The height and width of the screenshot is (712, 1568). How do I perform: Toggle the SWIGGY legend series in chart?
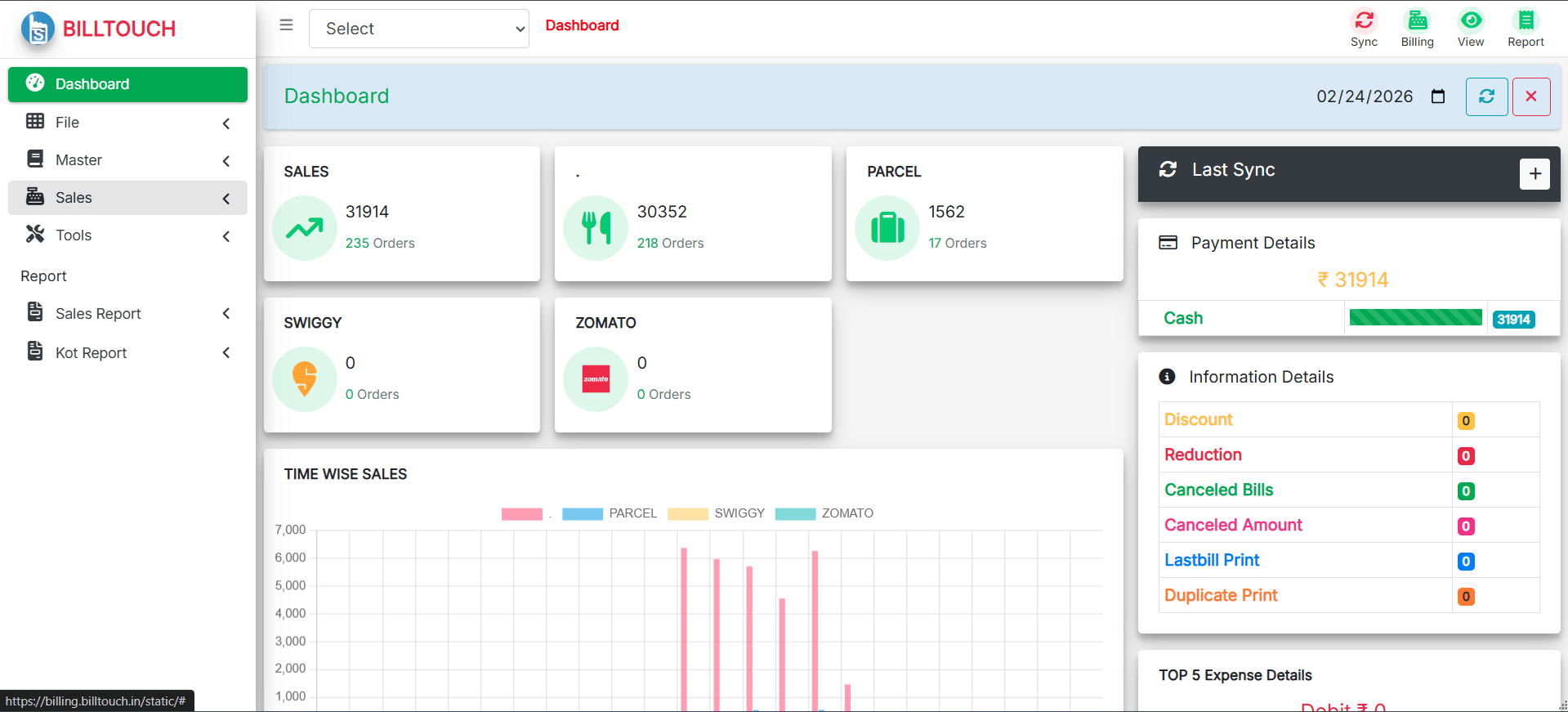(x=716, y=513)
